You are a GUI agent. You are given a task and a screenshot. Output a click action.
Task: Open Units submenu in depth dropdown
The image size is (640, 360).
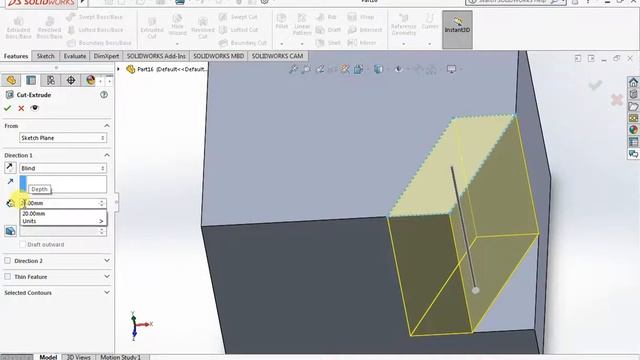(63, 221)
